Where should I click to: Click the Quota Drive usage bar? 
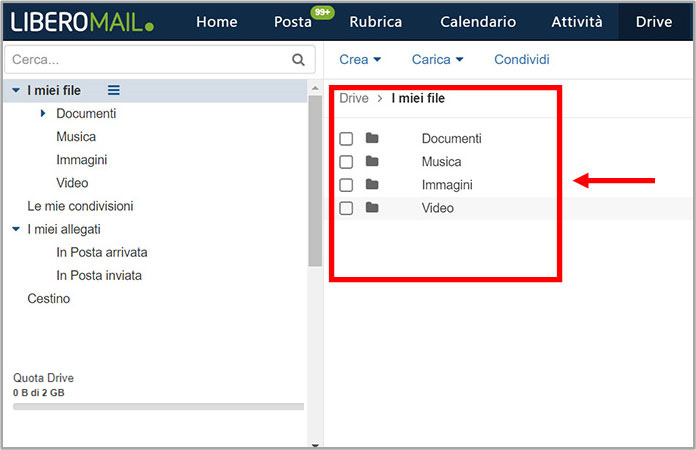[x=158, y=407]
